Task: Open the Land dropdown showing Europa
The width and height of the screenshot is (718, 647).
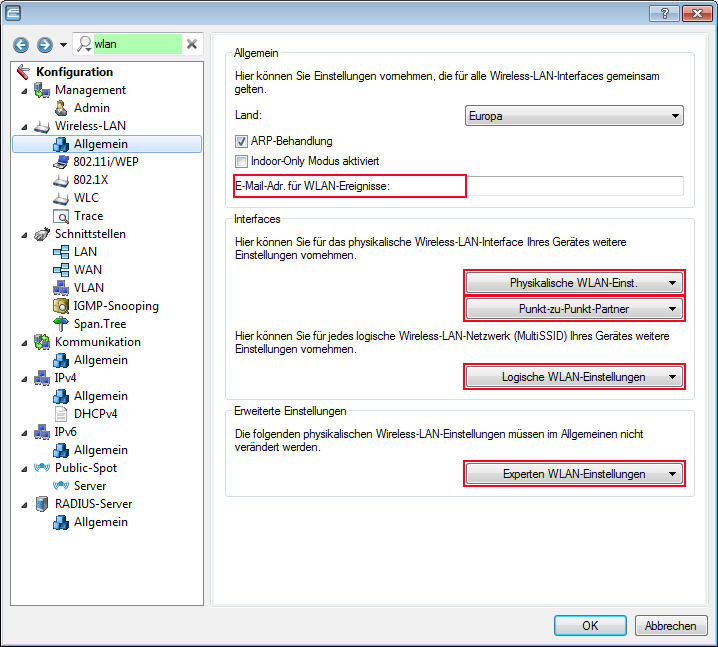Action: click(574, 116)
